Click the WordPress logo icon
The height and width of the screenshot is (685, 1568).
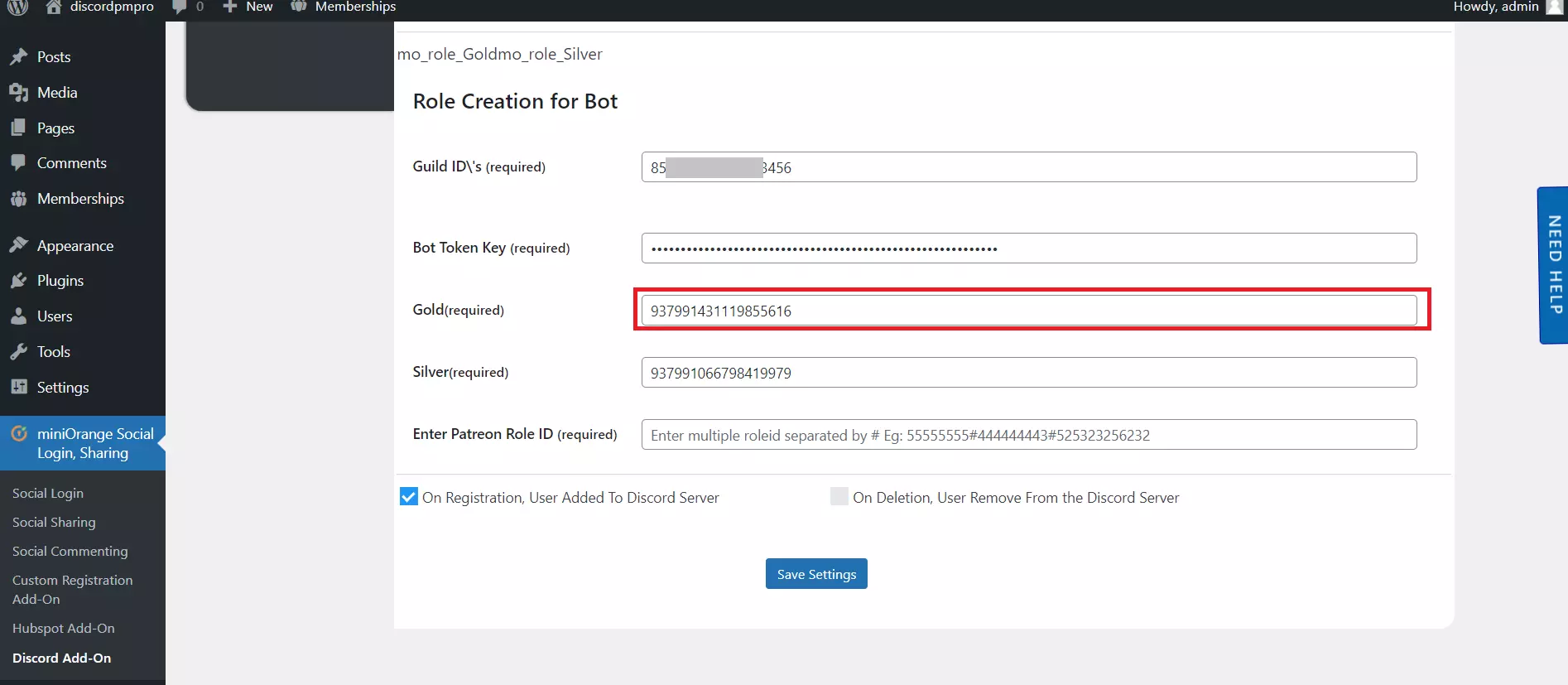tap(17, 7)
